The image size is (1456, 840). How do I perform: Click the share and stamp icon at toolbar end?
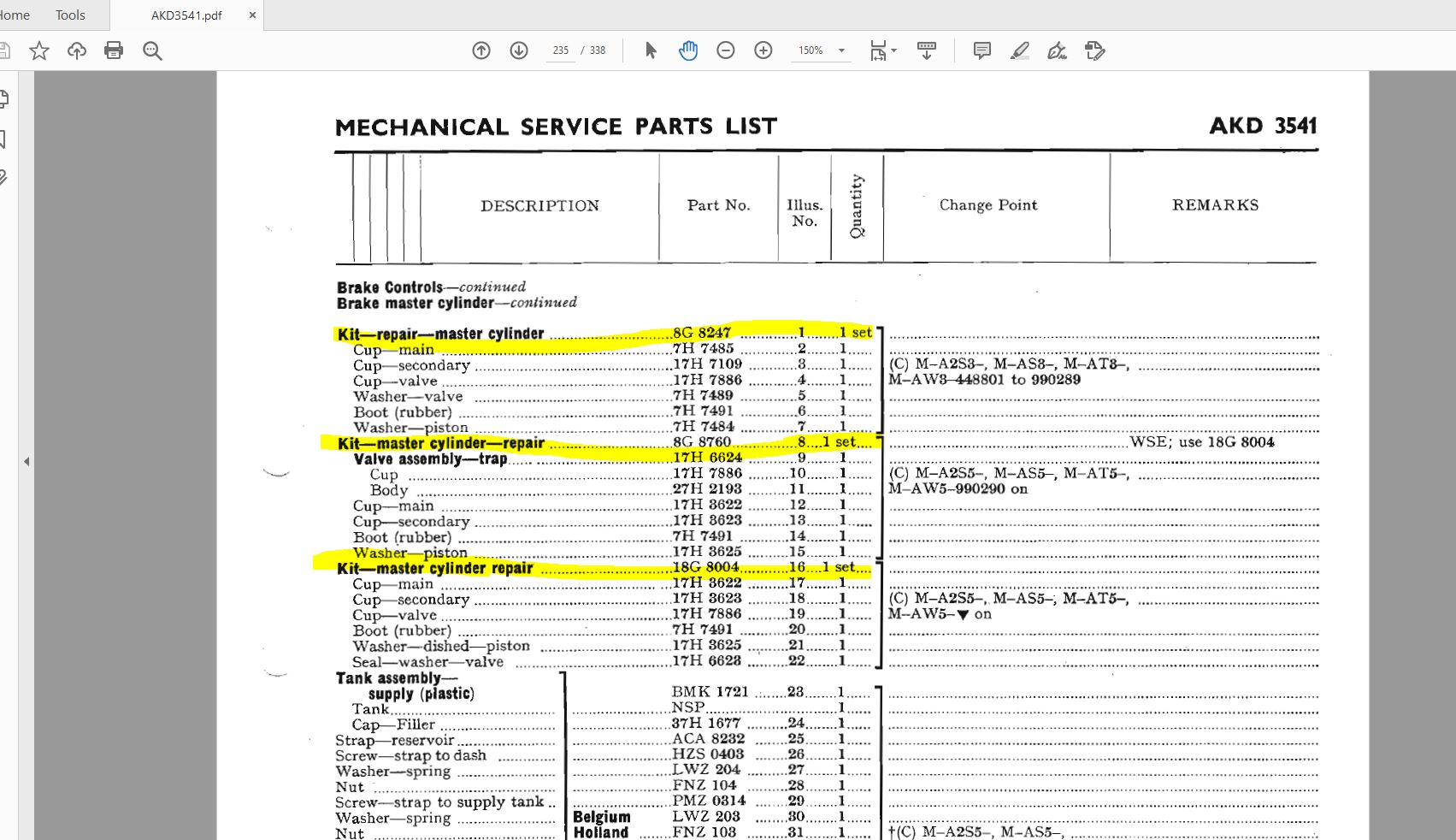tap(1094, 50)
